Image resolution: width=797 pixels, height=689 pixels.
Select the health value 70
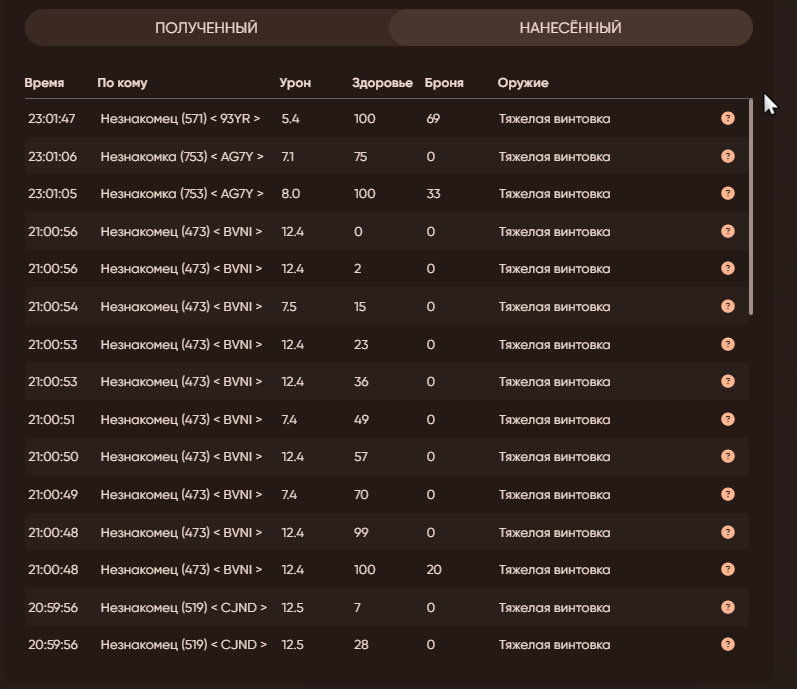361,495
